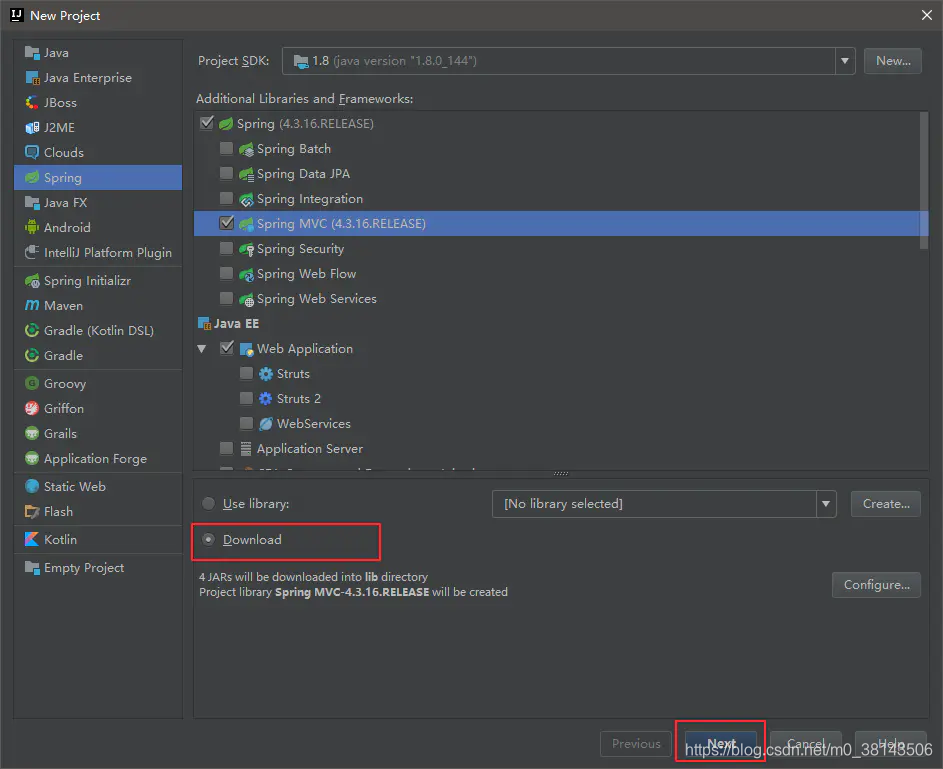Uncheck the Spring MVC checkbox
The height and width of the screenshot is (769, 943).
pyautogui.click(x=227, y=223)
